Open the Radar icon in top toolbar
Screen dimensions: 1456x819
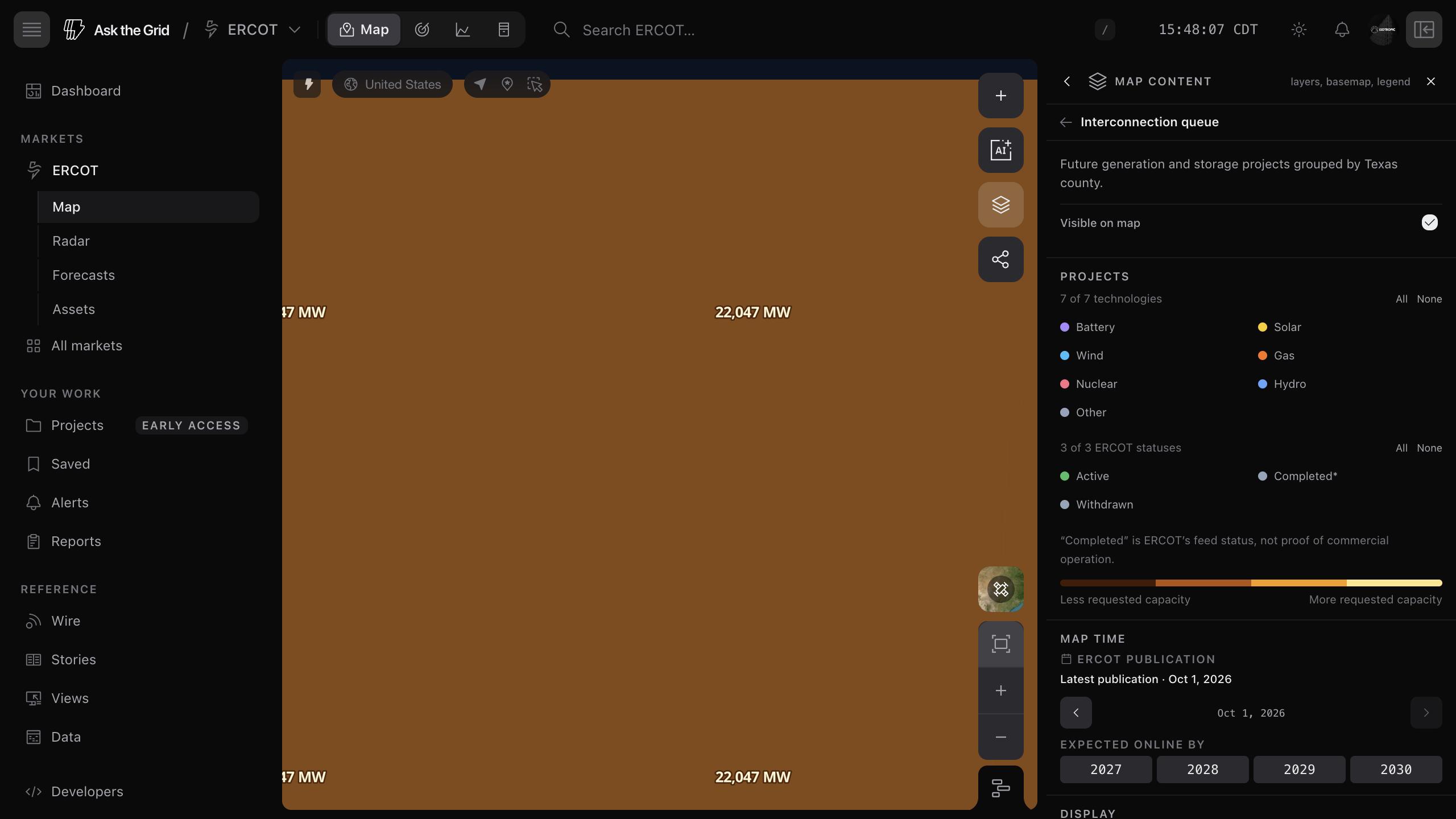[422, 30]
